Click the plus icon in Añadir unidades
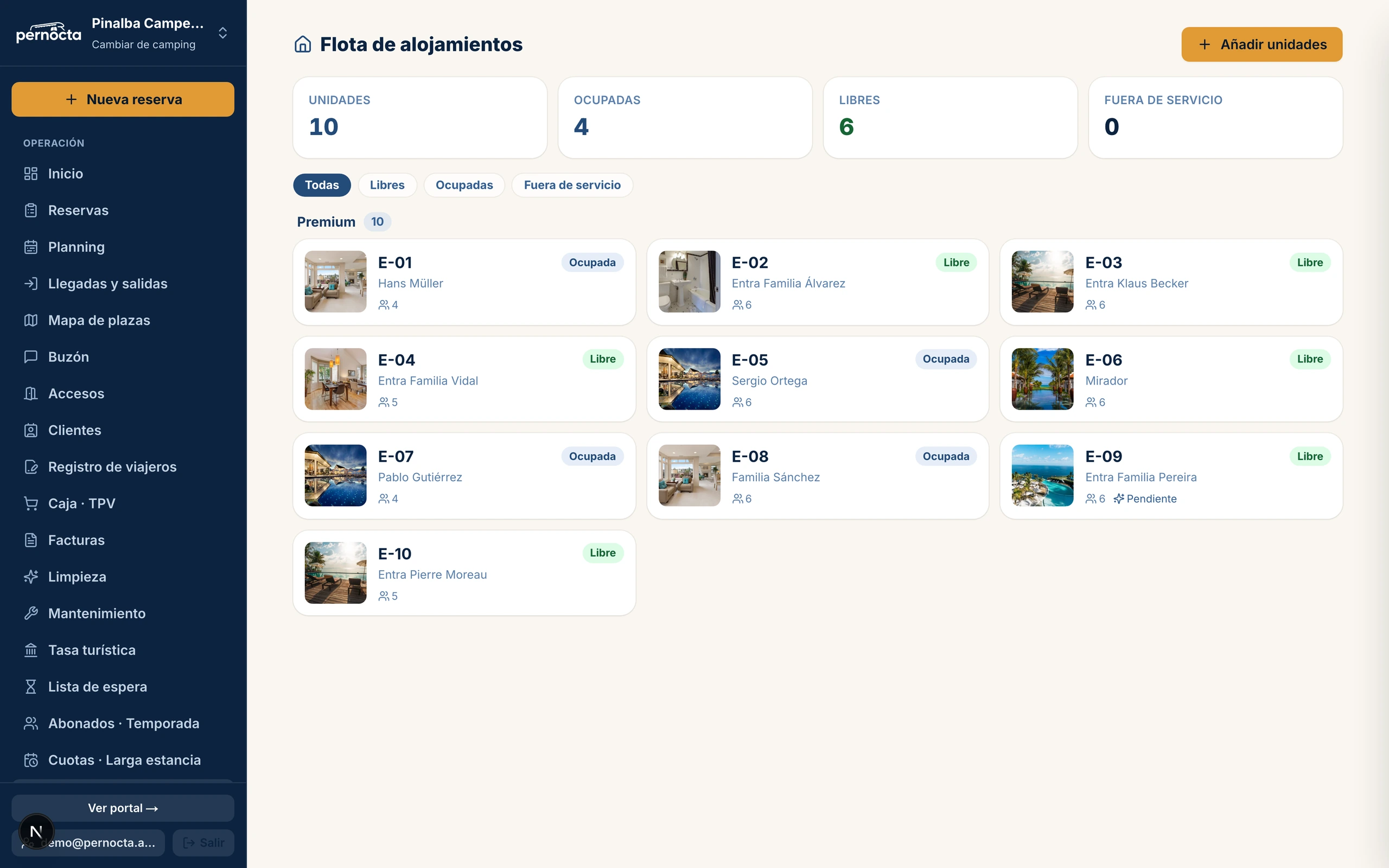 tap(1205, 44)
